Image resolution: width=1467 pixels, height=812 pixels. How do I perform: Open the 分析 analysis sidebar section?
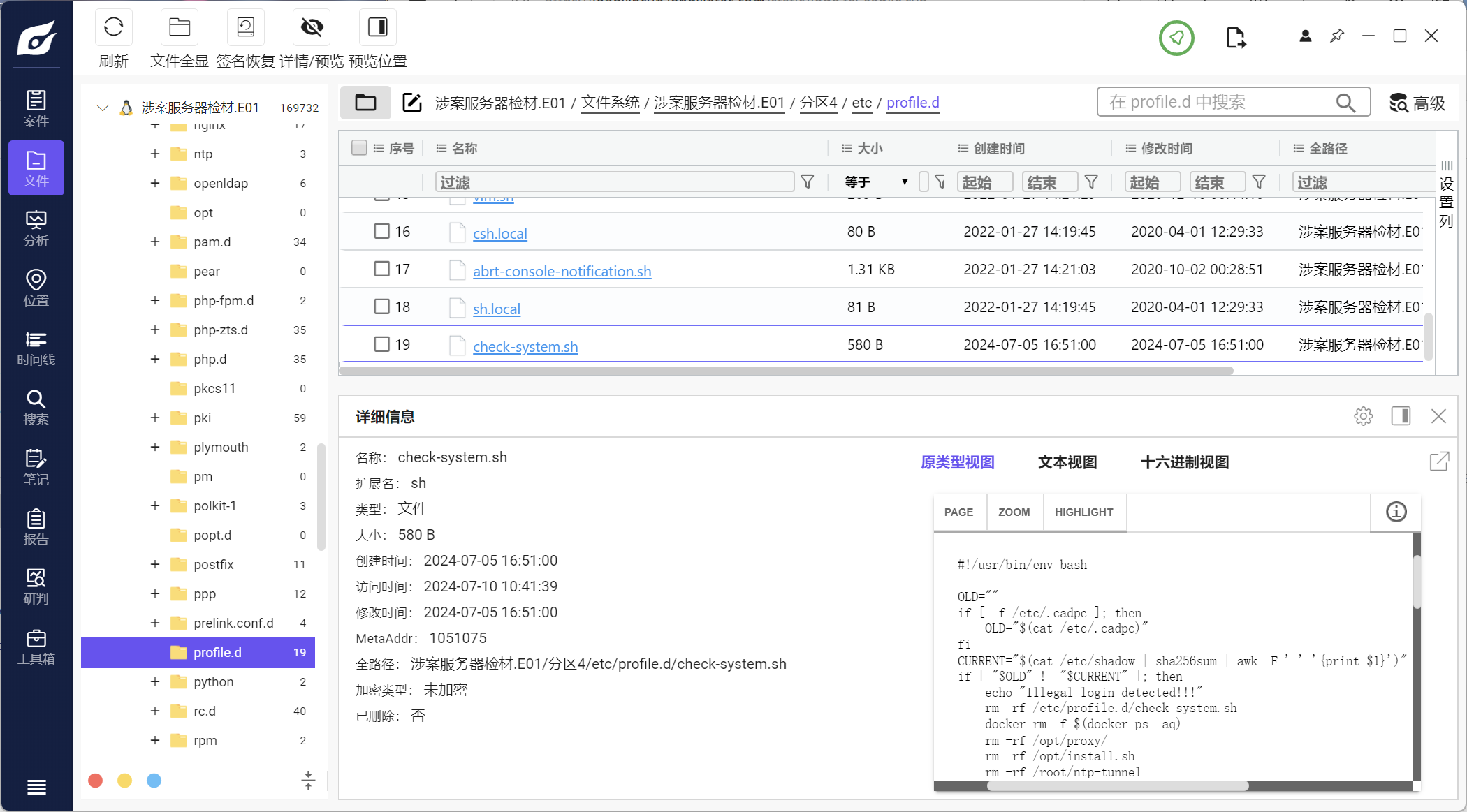[x=36, y=228]
